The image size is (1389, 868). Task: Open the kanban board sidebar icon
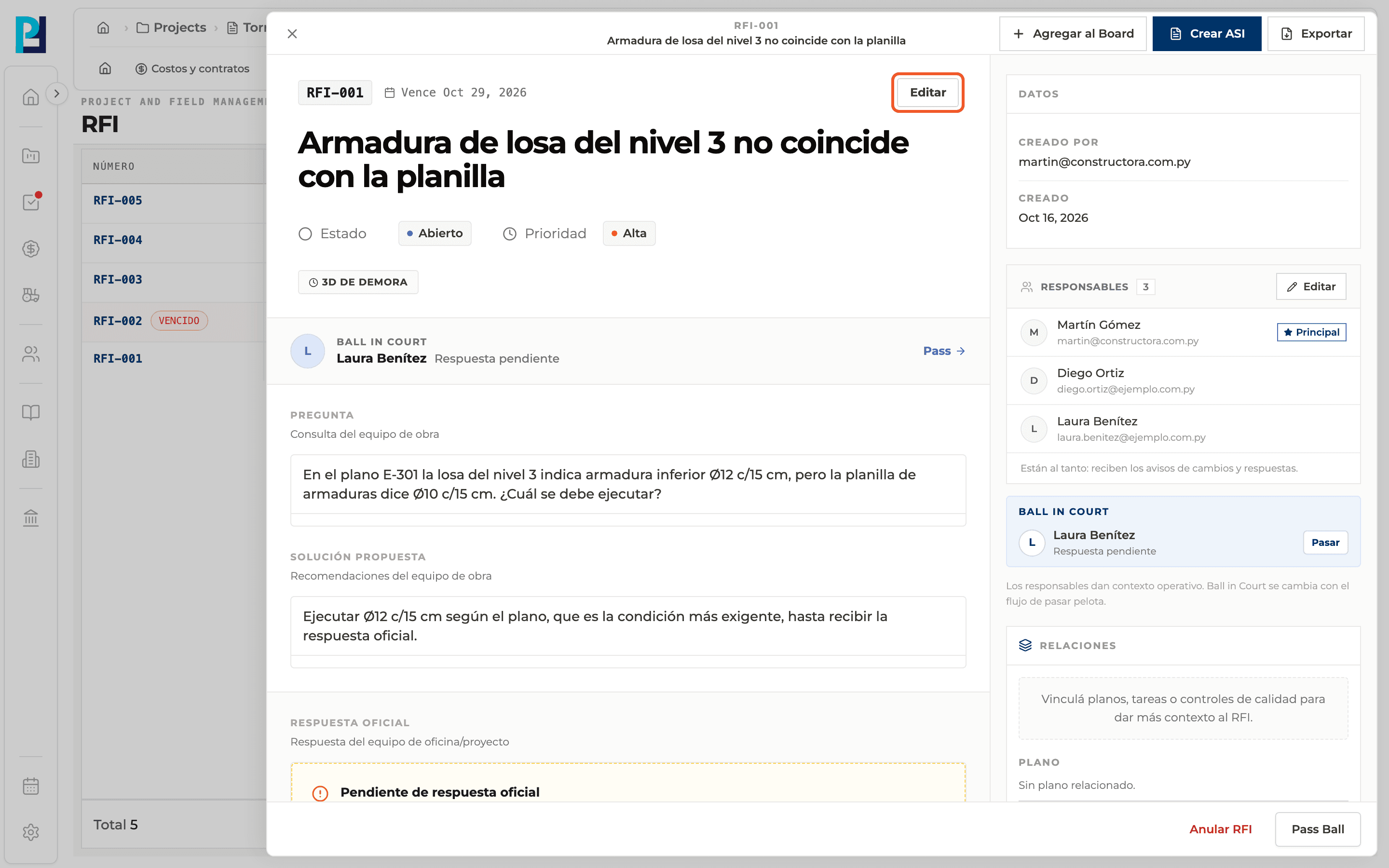tap(31, 156)
